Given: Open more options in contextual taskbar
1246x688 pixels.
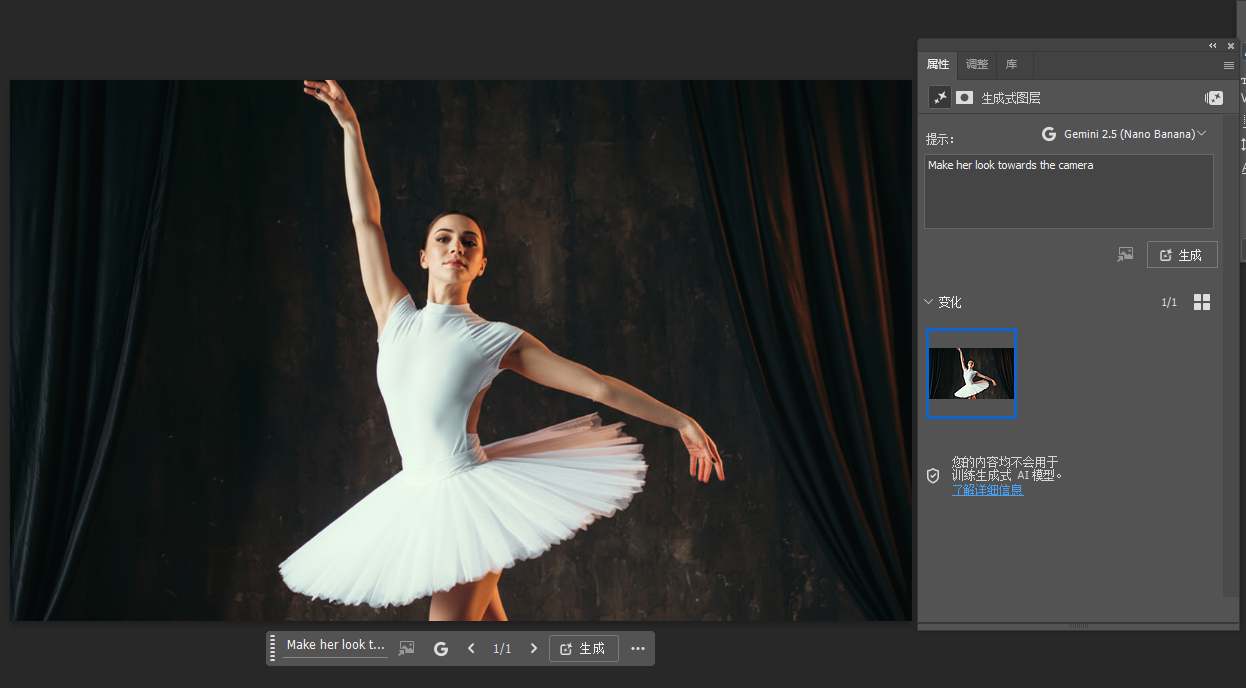Looking at the screenshot, I should [638, 649].
